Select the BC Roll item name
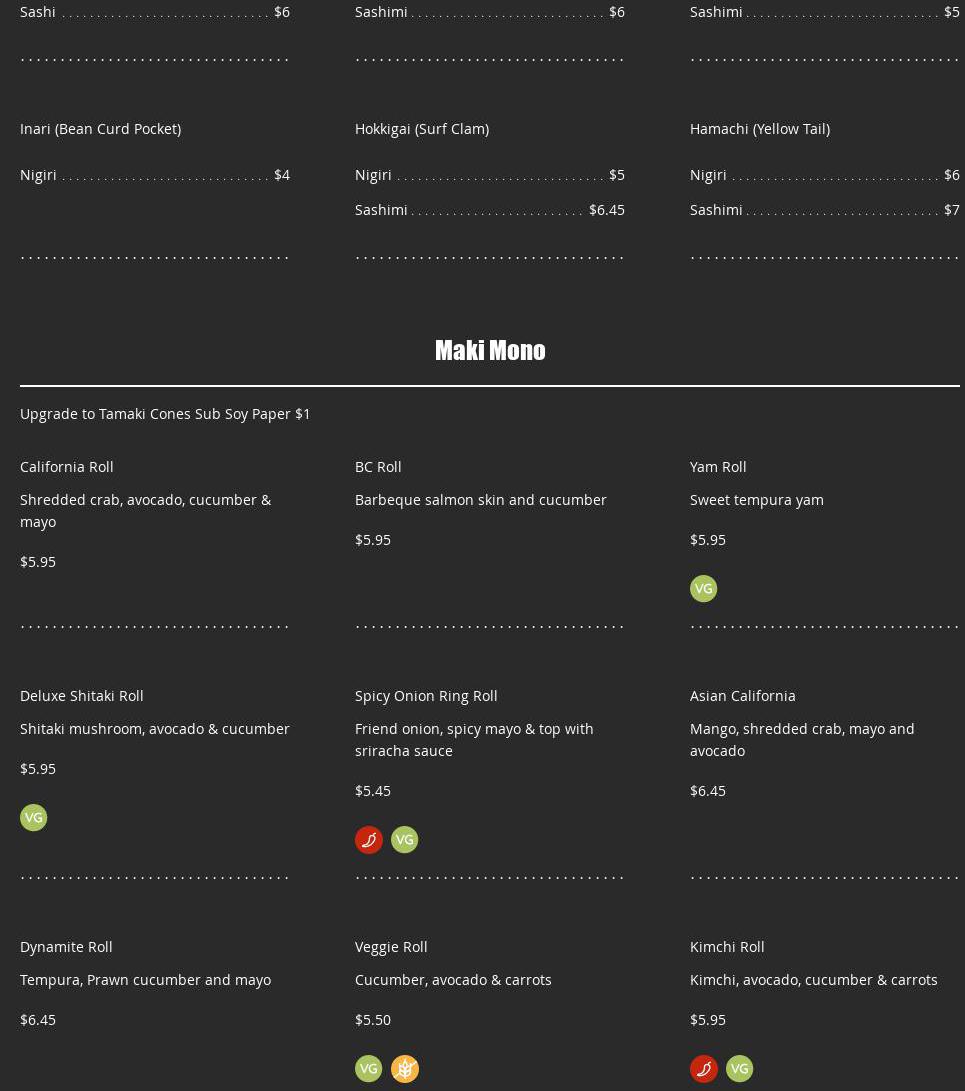 pos(378,466)
